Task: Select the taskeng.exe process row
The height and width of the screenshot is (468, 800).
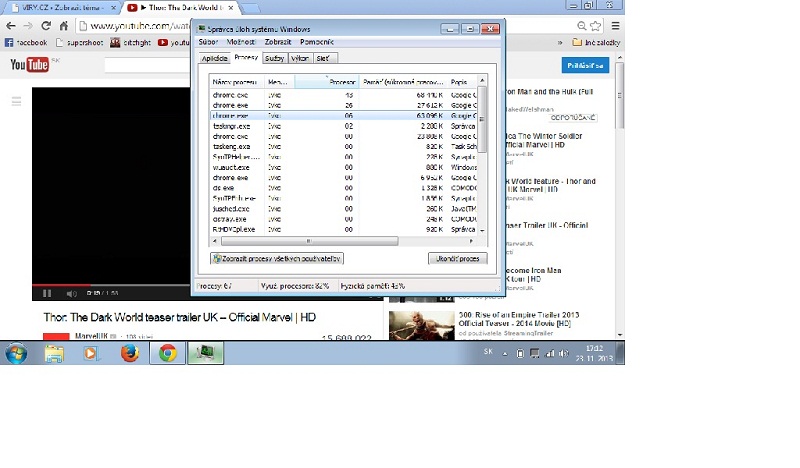Action: [x=343, y=146]
